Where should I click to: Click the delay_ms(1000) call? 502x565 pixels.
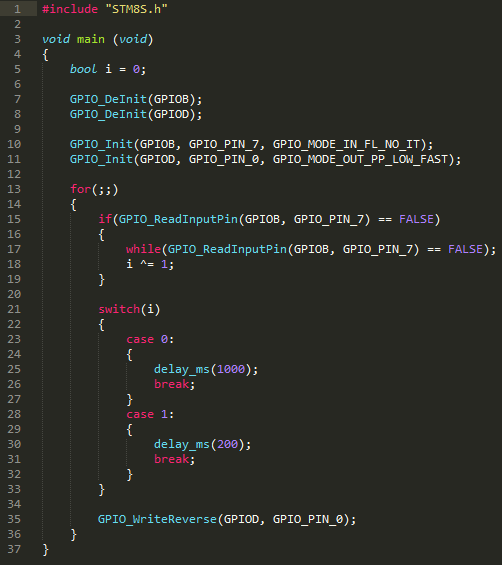point(206,369)
